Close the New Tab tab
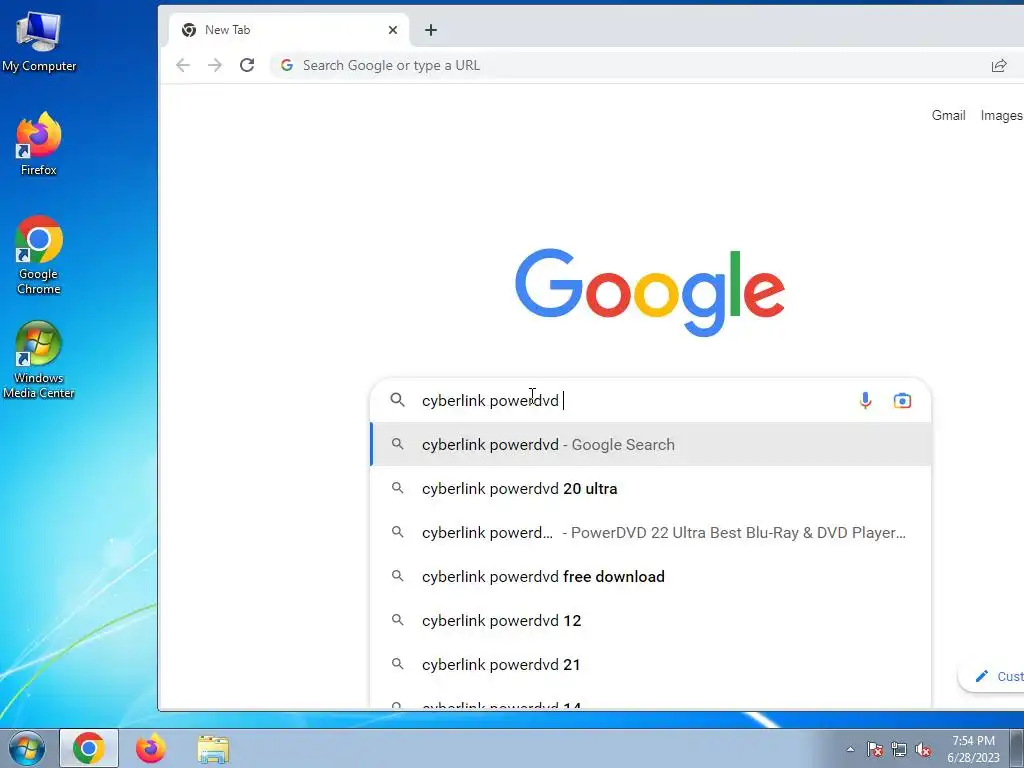 [x=392, y=30]
